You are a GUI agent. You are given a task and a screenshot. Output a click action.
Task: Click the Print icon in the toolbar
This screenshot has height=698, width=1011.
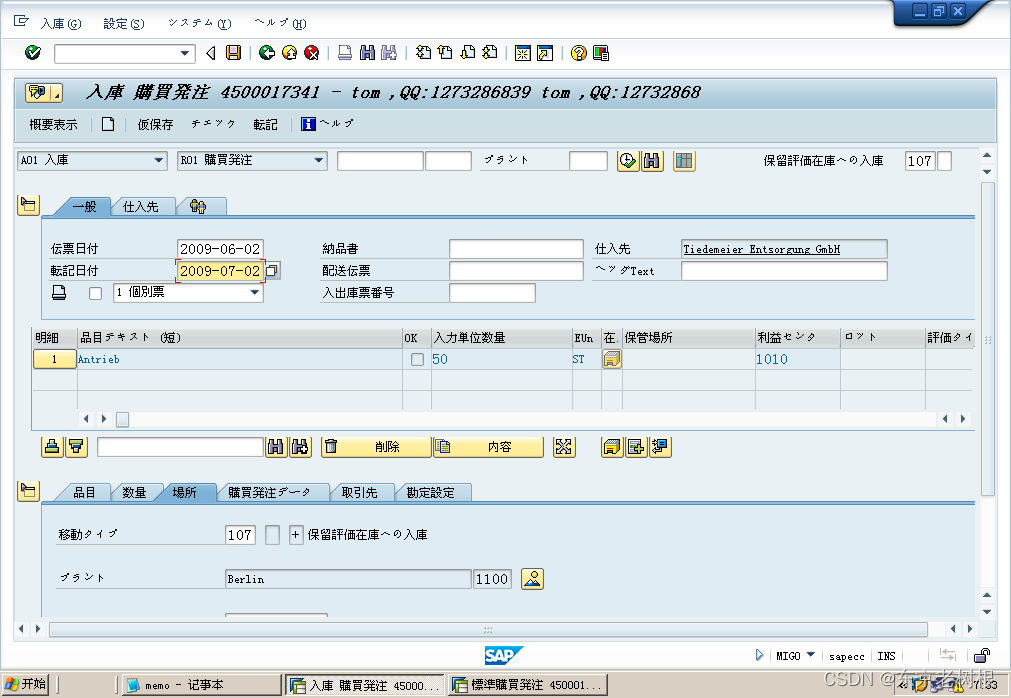click(x=344, y=53)
